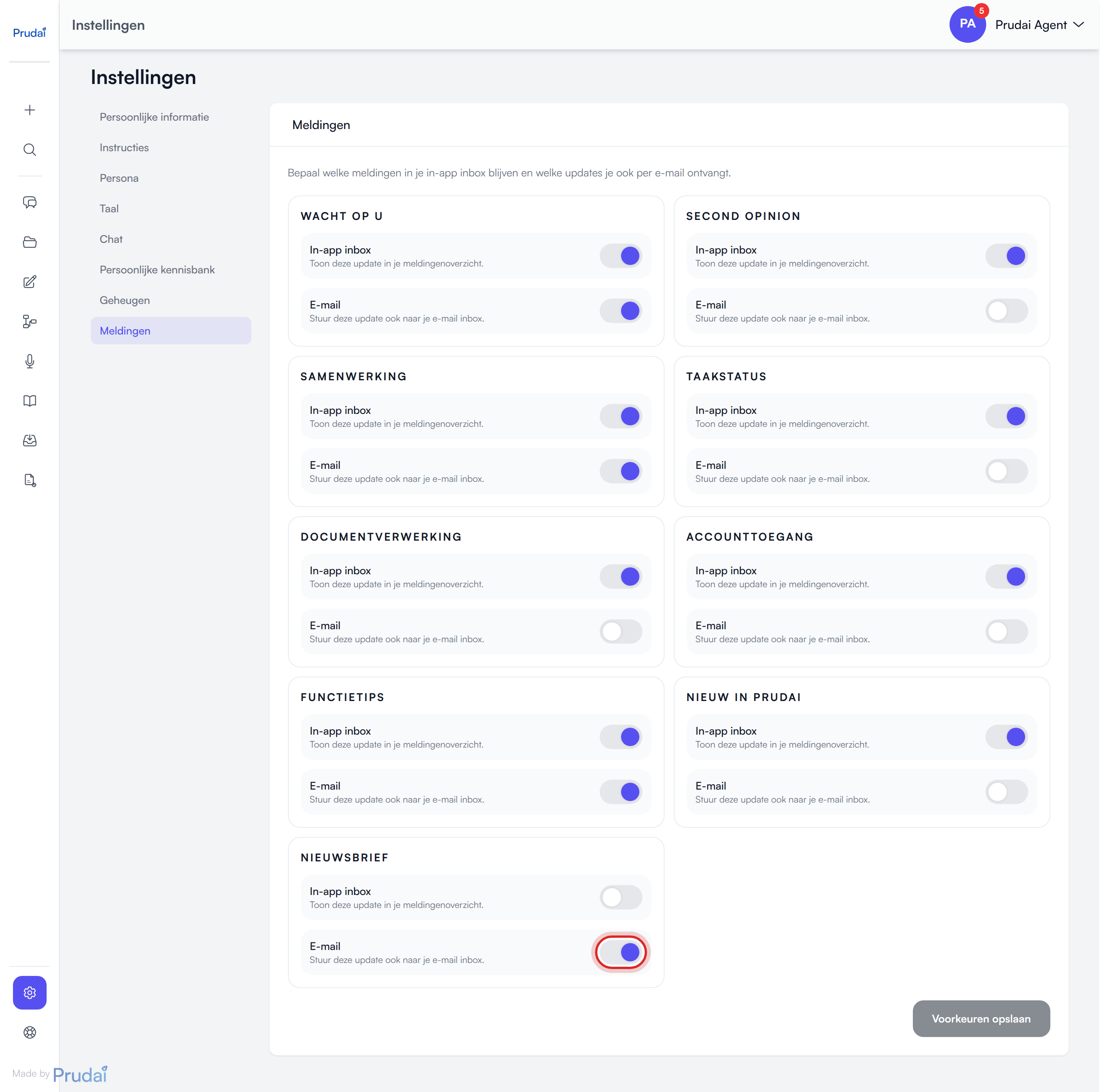
Task: Open search via magnifier icon
Action: 30,150
